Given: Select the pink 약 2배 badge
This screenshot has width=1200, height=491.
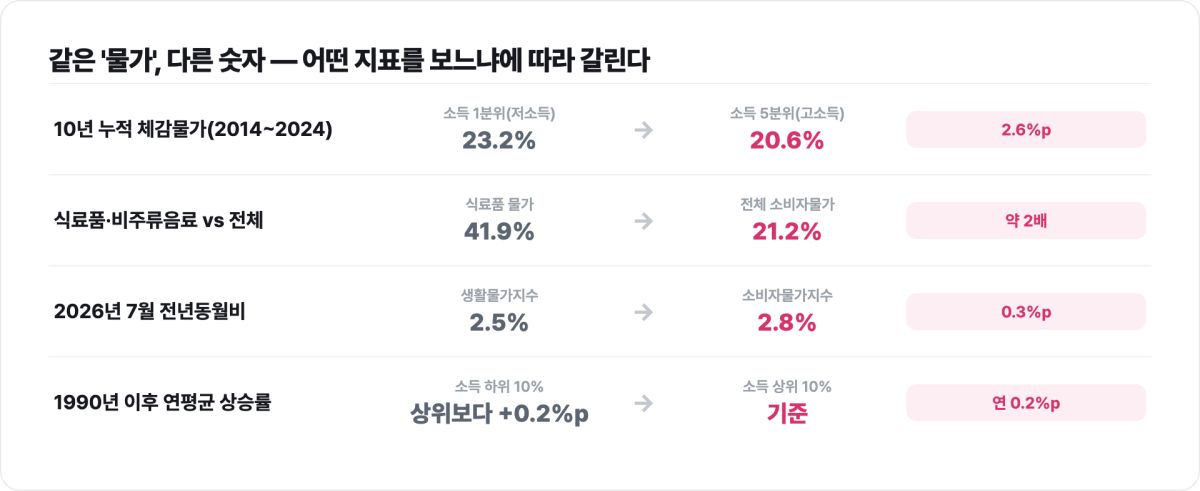Looking at the screenshot, I should (x=1026, y=221).
